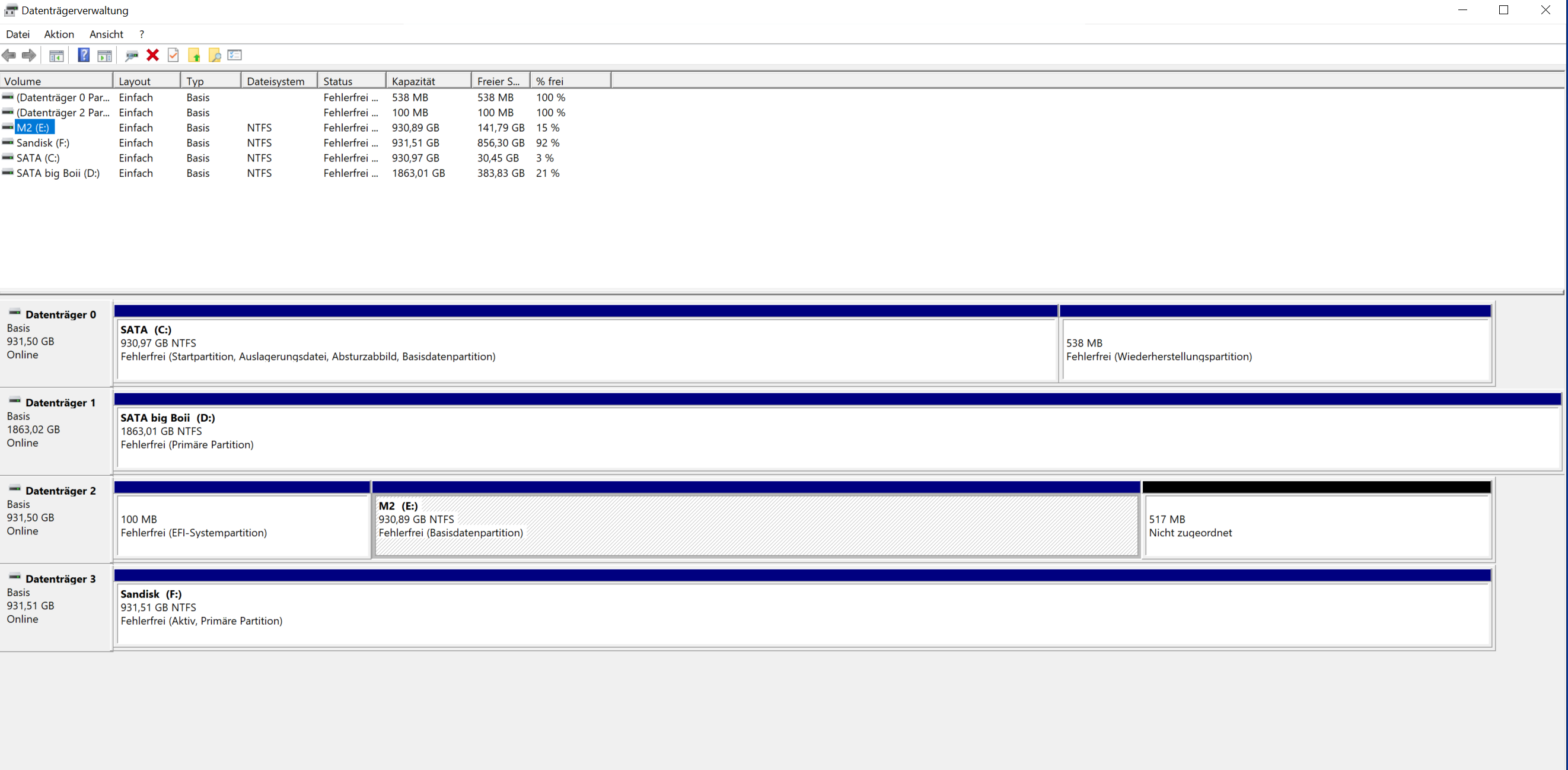
Task: Click the checklist settings view icon
Action: [x=235, y=55]
